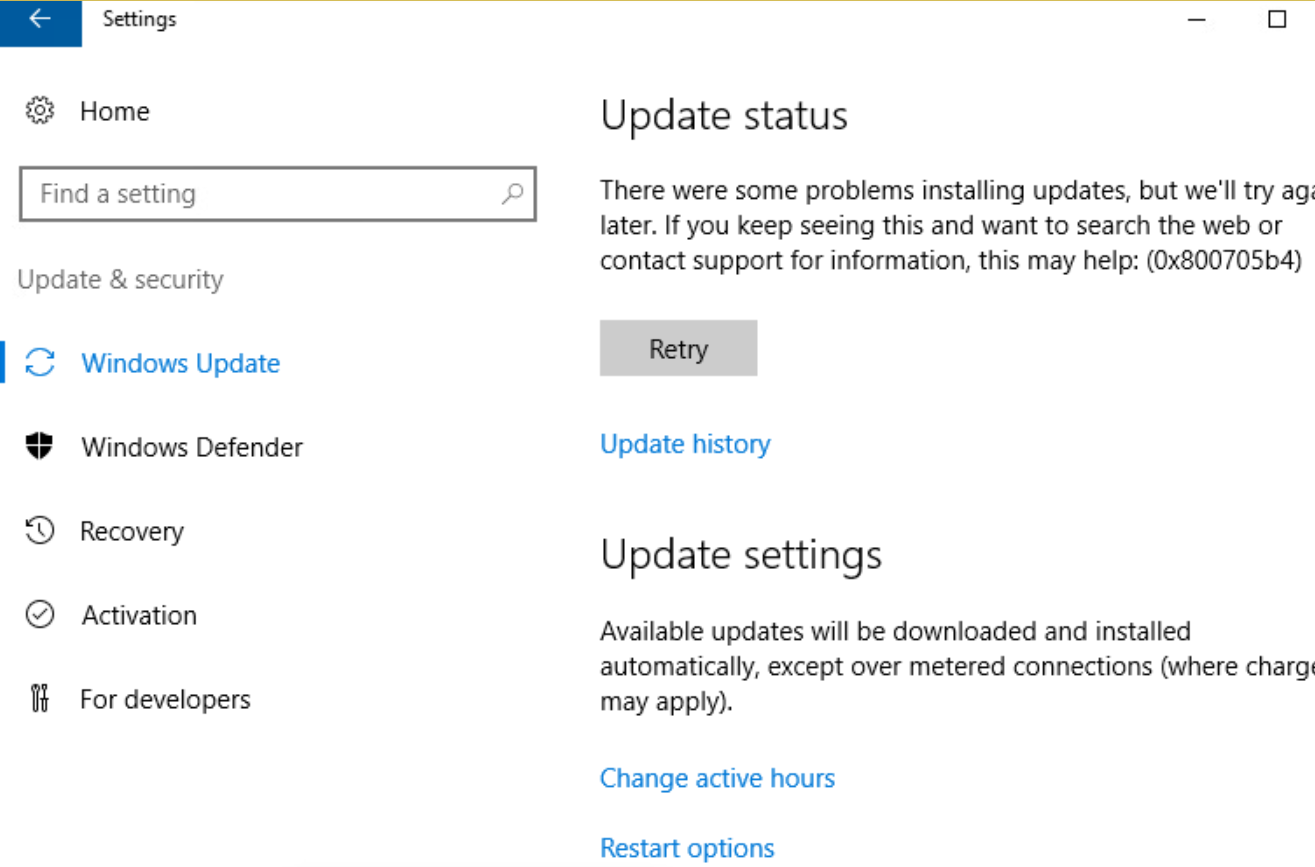Click the Activation checkmark circle icon
Image resolution: width=1315 pixels, height=867 pixels.
click(40, 614)
